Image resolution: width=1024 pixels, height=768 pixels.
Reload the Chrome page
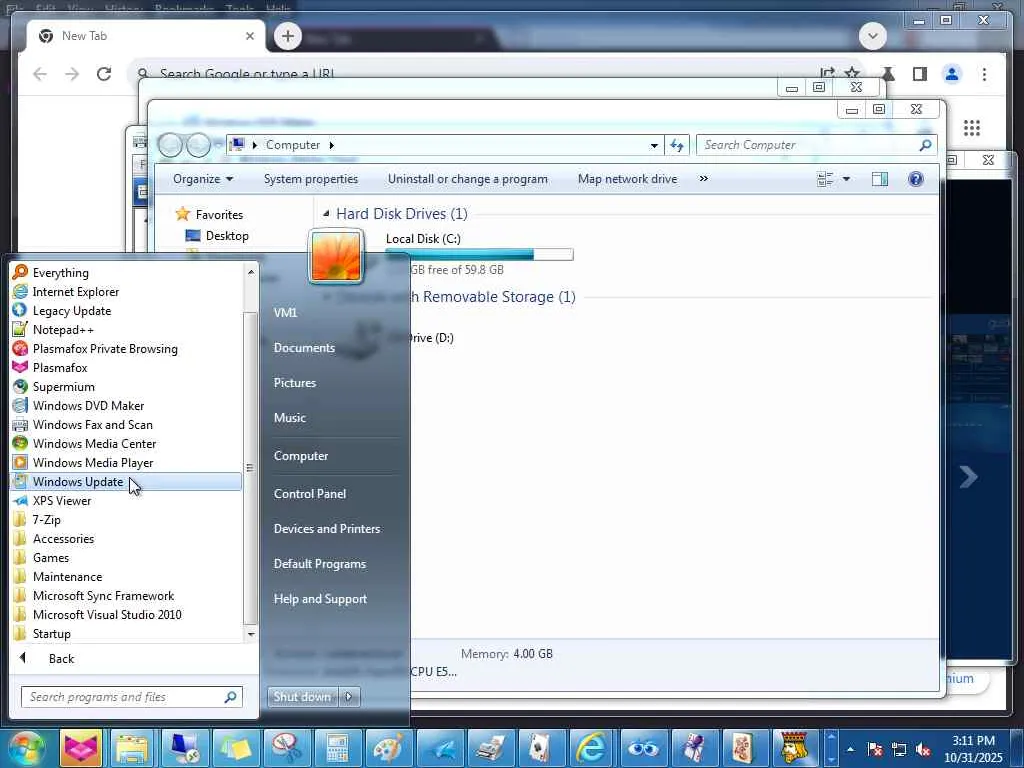[104, 74]
